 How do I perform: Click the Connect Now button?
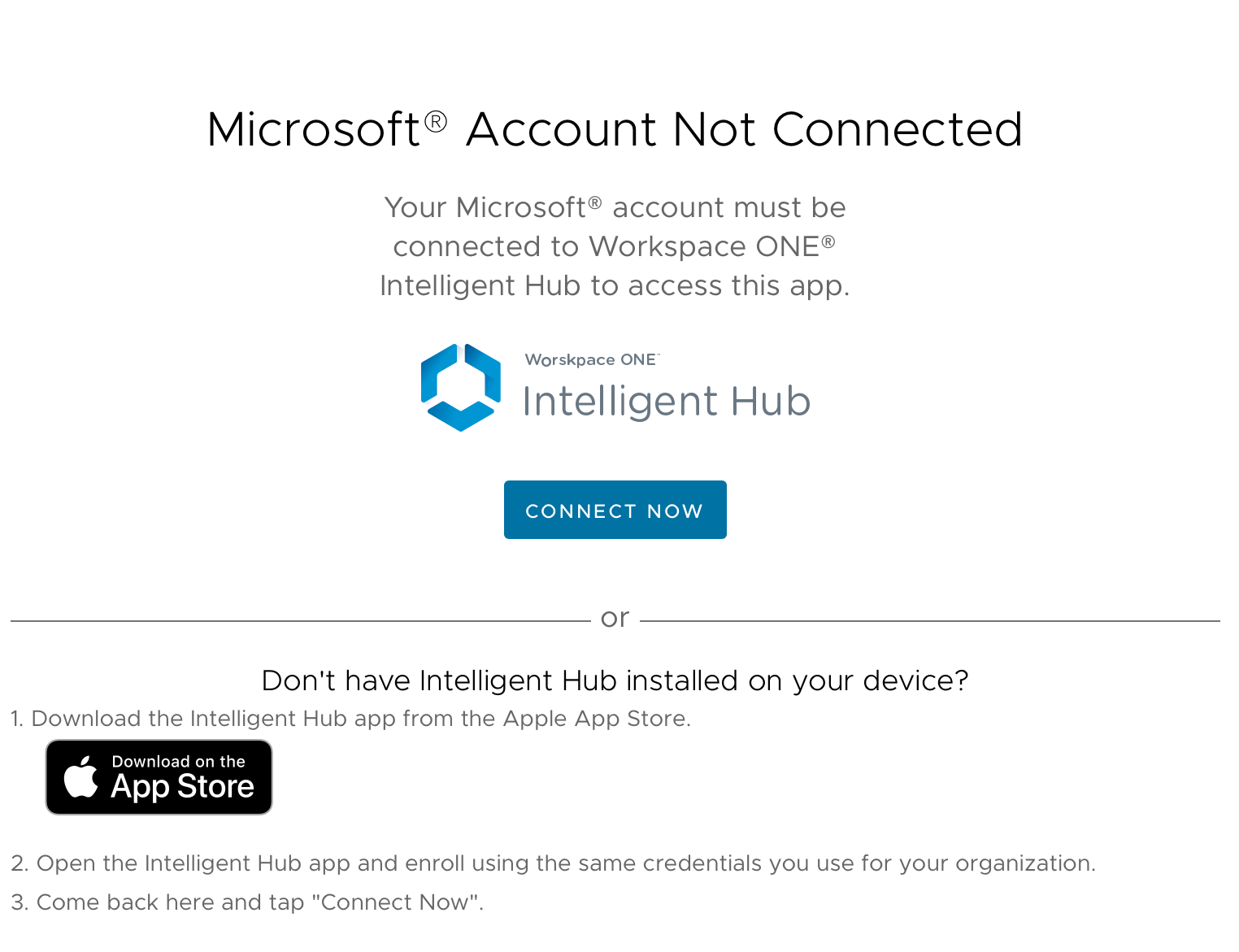tap(615, 510)
